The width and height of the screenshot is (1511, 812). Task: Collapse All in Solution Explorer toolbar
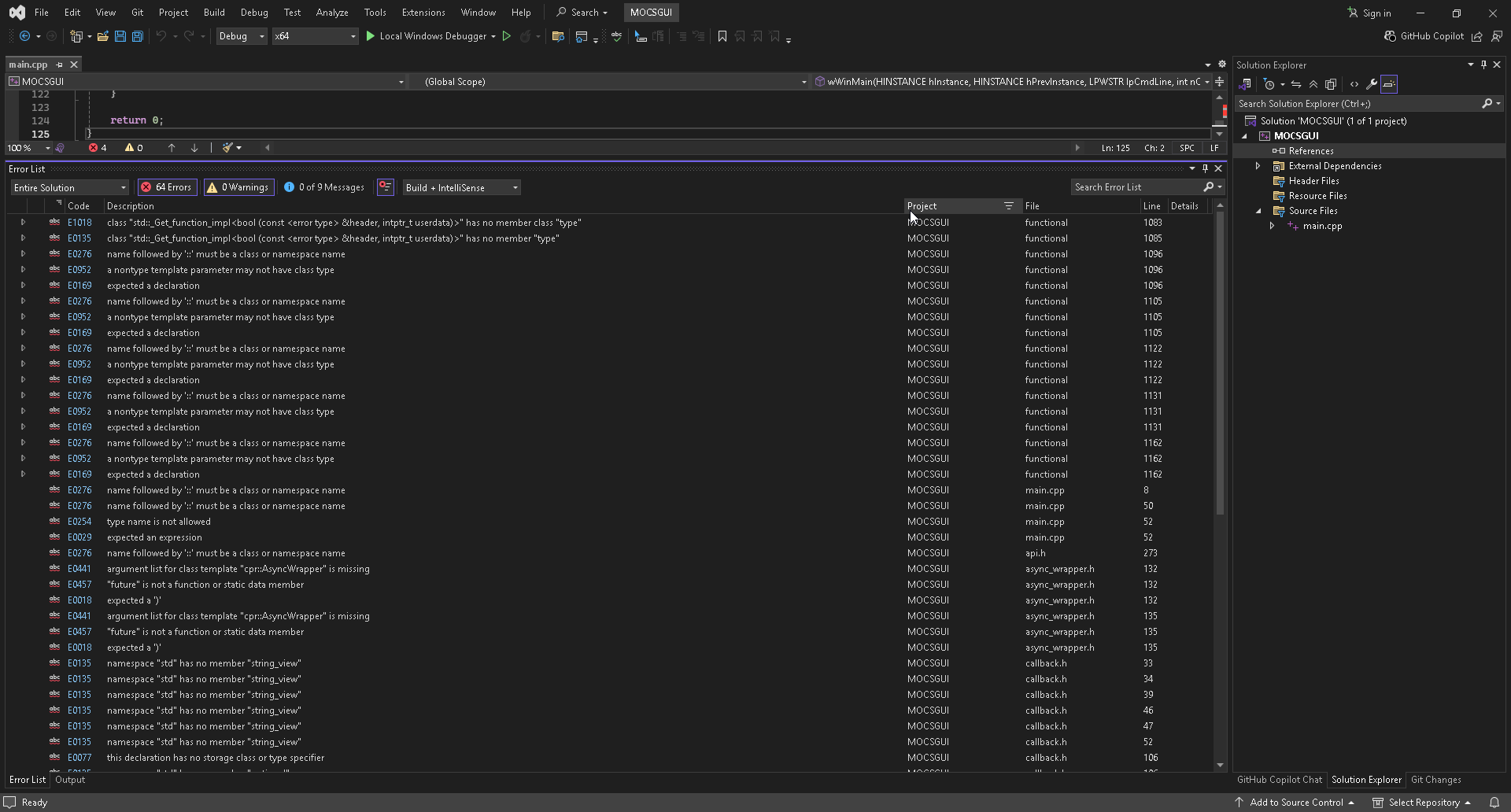(1313, 84)
